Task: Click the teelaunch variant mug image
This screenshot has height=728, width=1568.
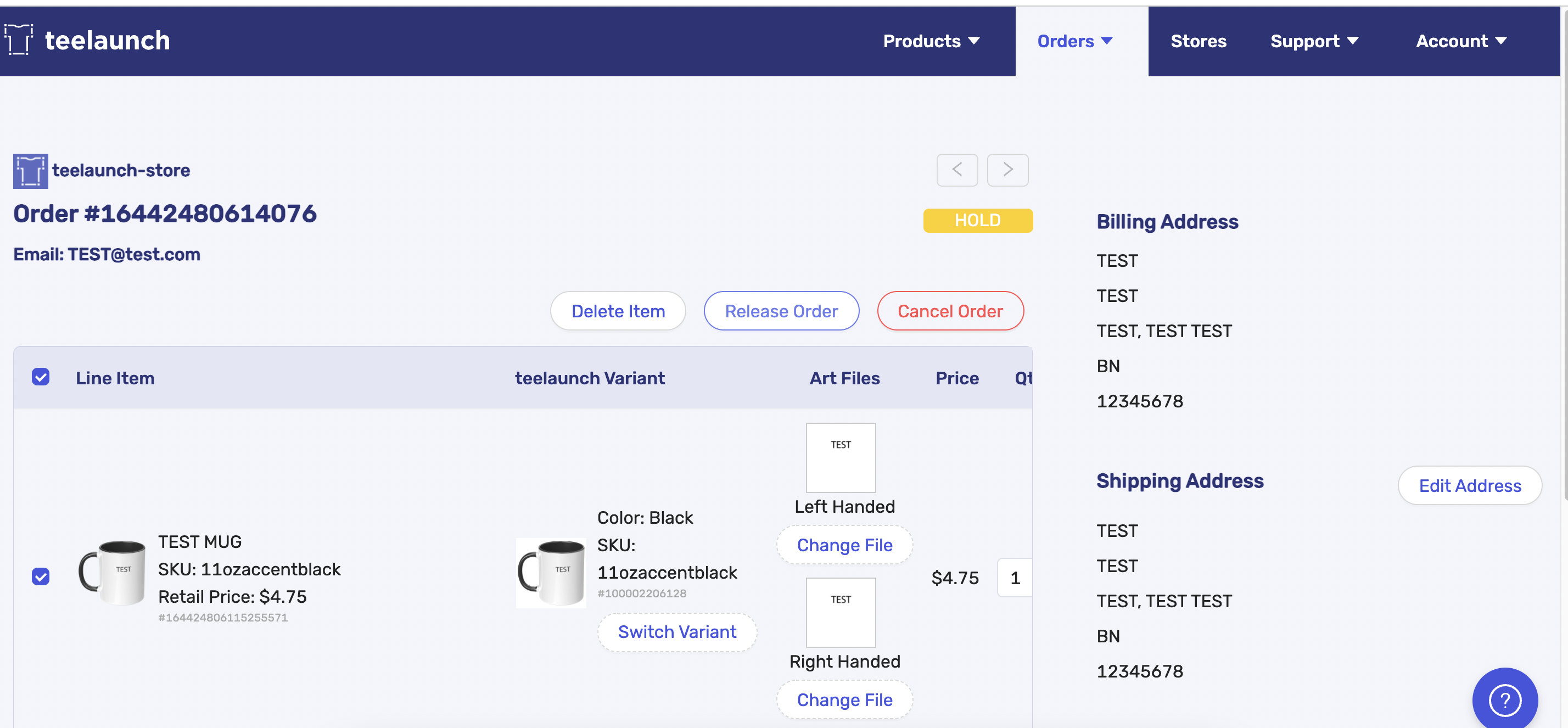Action: pyautogui.click(x=551, y=573)
